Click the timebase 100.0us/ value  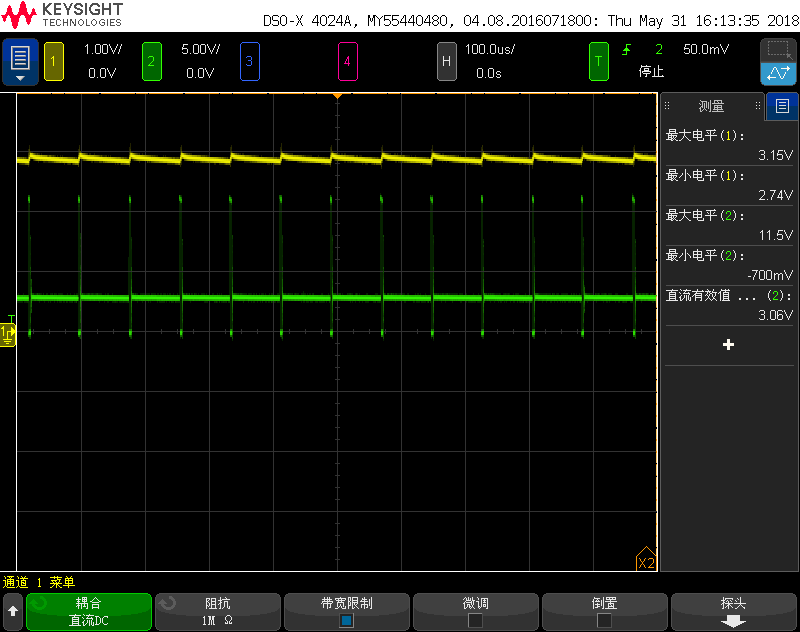(x=490, y=49)
